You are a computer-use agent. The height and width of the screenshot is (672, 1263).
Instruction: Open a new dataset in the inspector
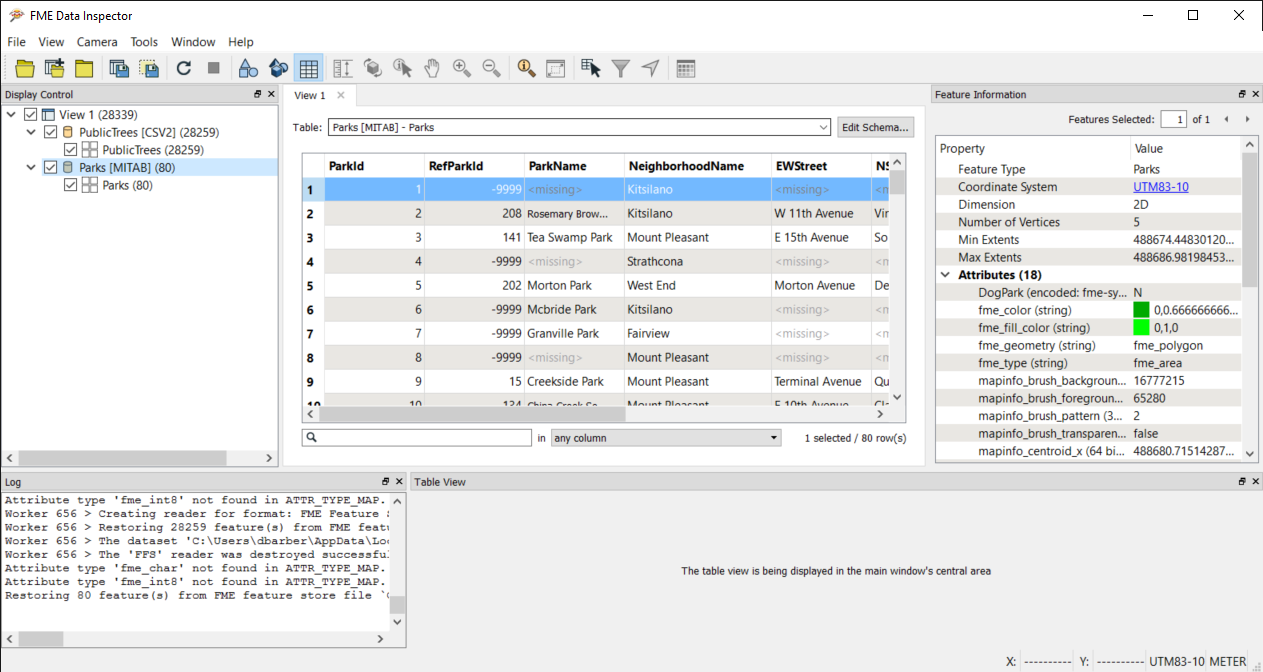[24, 68]
